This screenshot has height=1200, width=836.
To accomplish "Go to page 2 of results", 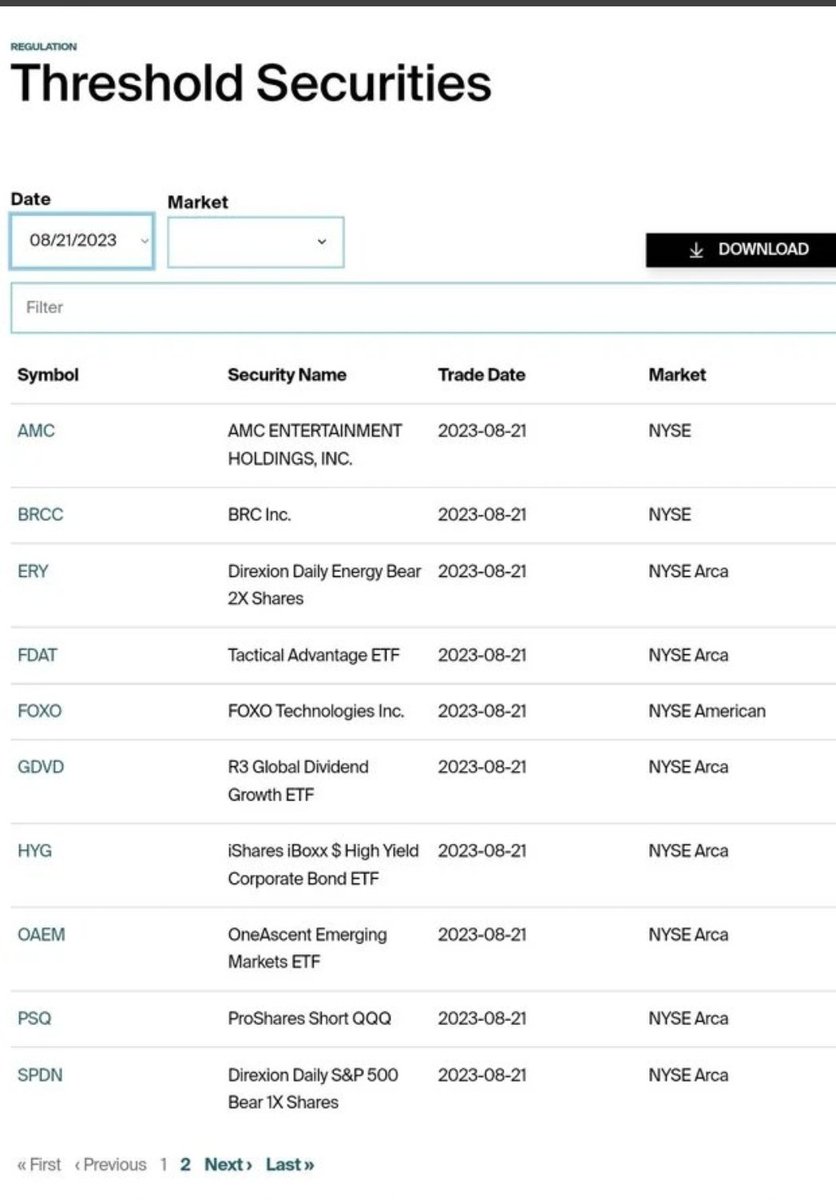I will pos(185,1164).
